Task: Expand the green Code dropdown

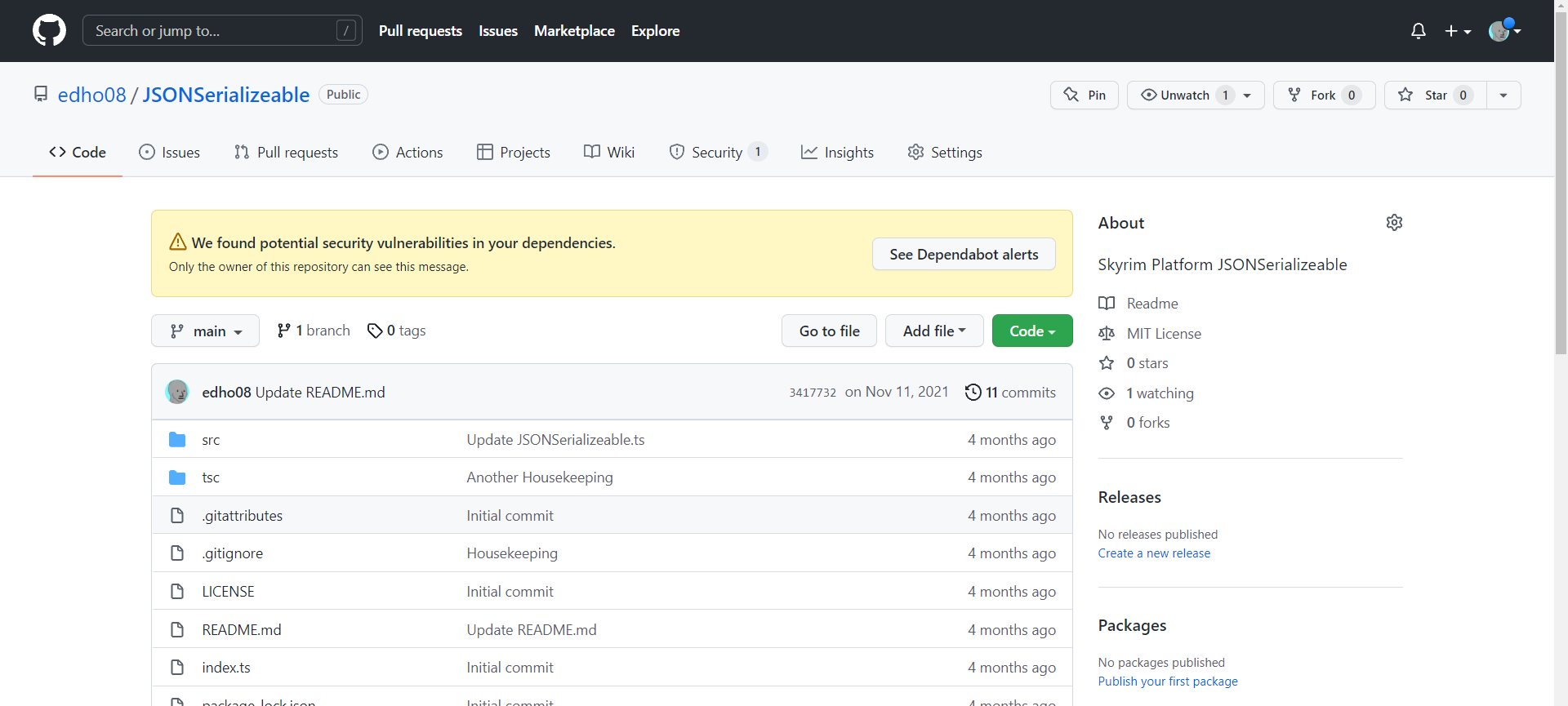Action: (1031, 331)
